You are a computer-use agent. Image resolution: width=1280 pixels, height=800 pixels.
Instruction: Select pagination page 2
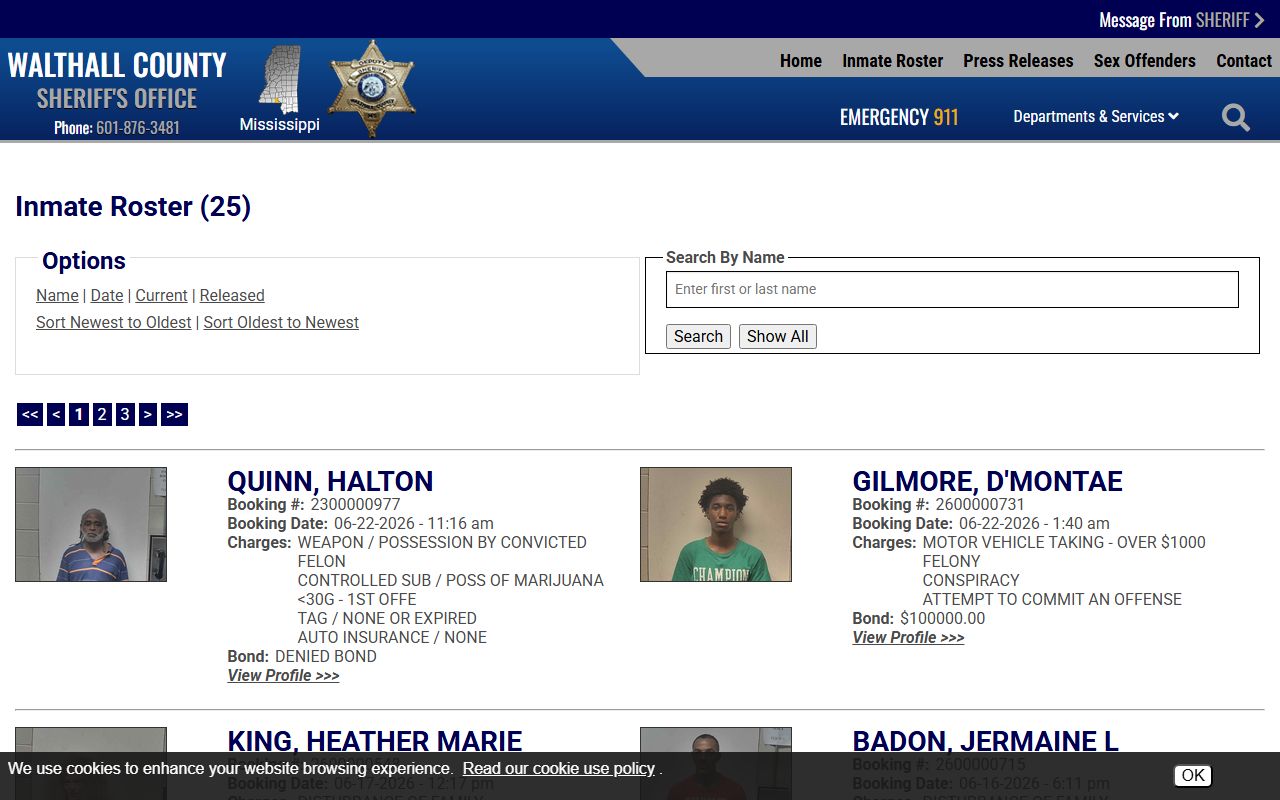(x=102, y=414)
